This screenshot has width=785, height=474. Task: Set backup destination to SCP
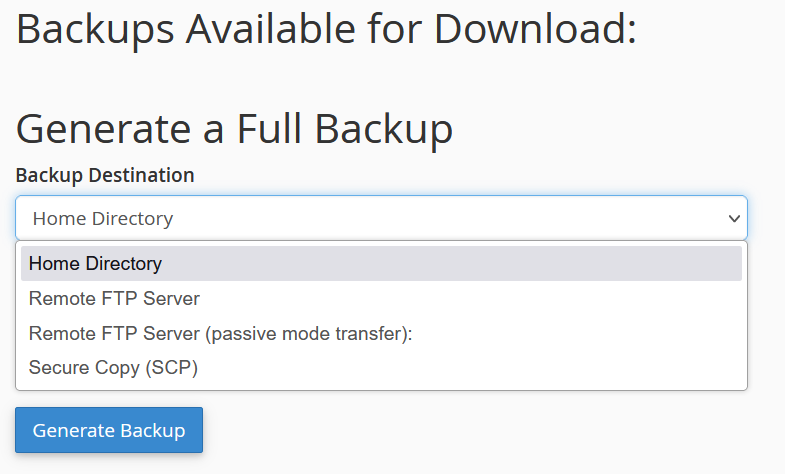[x=113, y=367]
